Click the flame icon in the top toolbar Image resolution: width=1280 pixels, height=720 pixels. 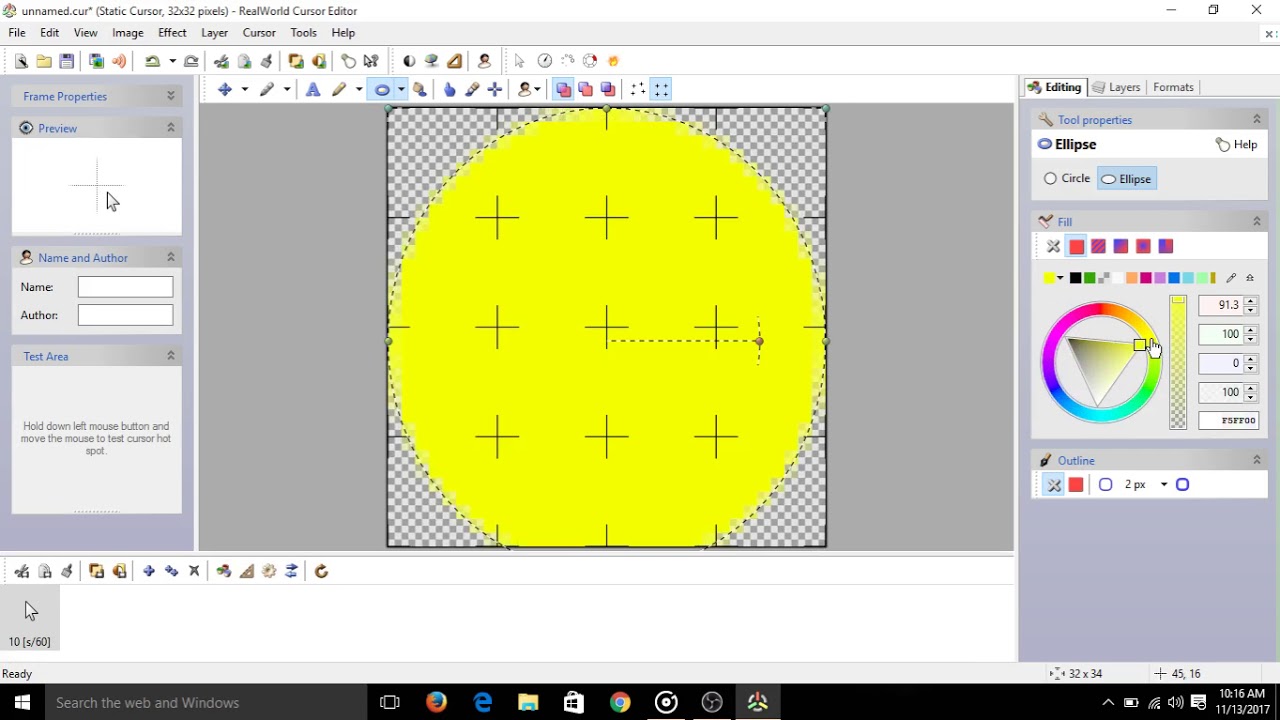[x=613, y=61]
